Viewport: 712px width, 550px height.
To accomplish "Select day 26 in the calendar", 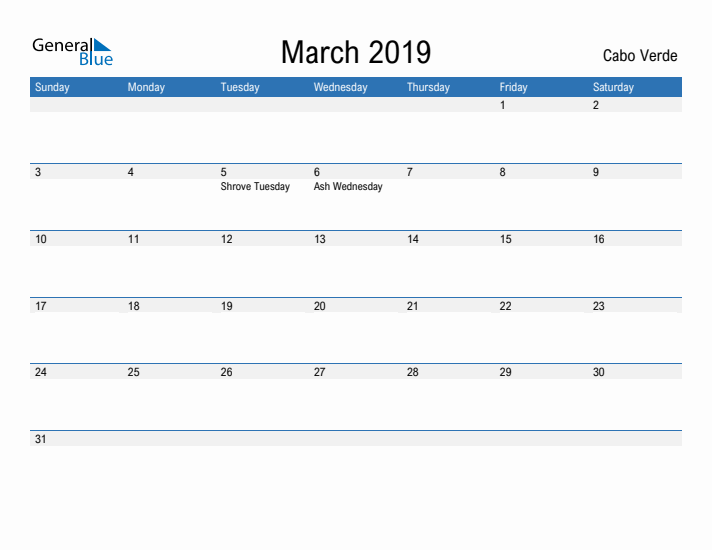I will (x=227, y=372).
